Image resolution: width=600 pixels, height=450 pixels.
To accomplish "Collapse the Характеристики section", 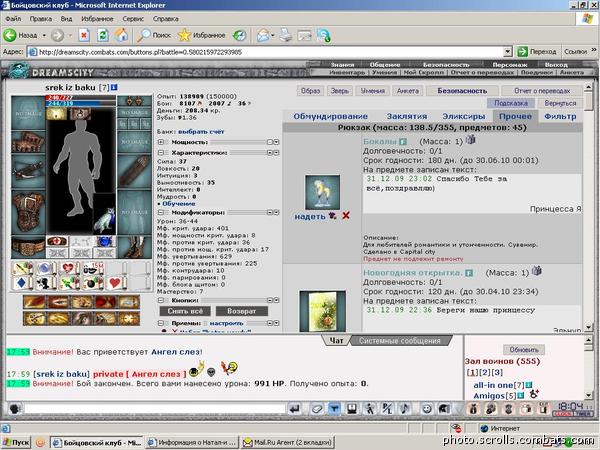I will click(161, 152).
